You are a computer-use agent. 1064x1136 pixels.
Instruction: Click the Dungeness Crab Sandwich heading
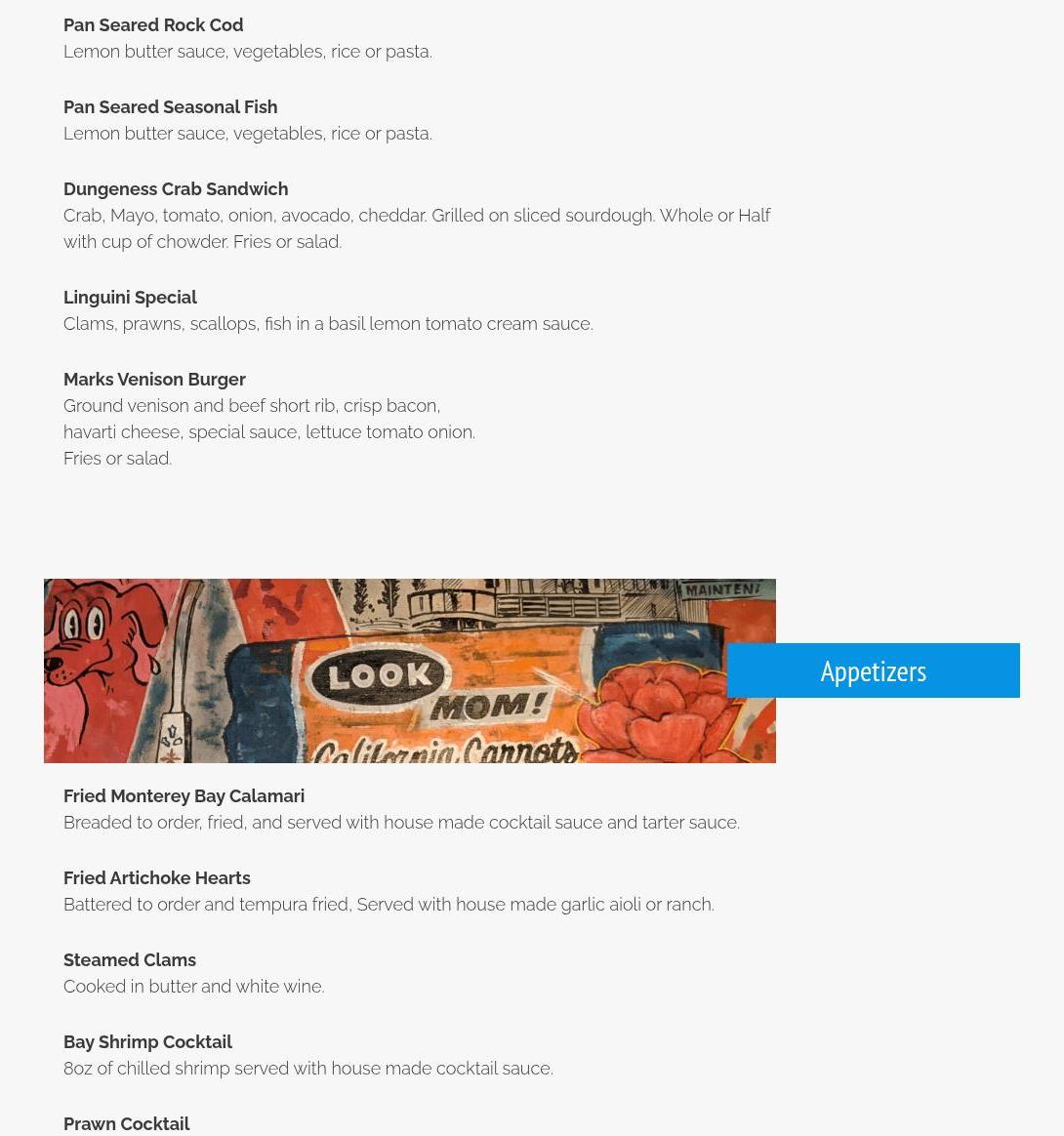click(x=176, y=189)
